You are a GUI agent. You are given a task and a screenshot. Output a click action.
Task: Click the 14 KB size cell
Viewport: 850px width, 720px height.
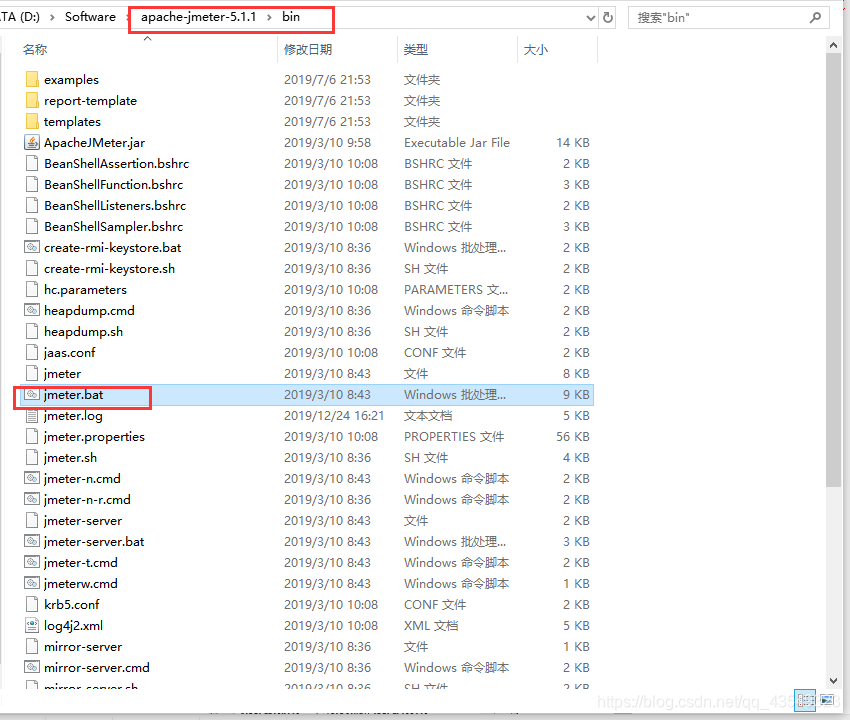[572, 143]
